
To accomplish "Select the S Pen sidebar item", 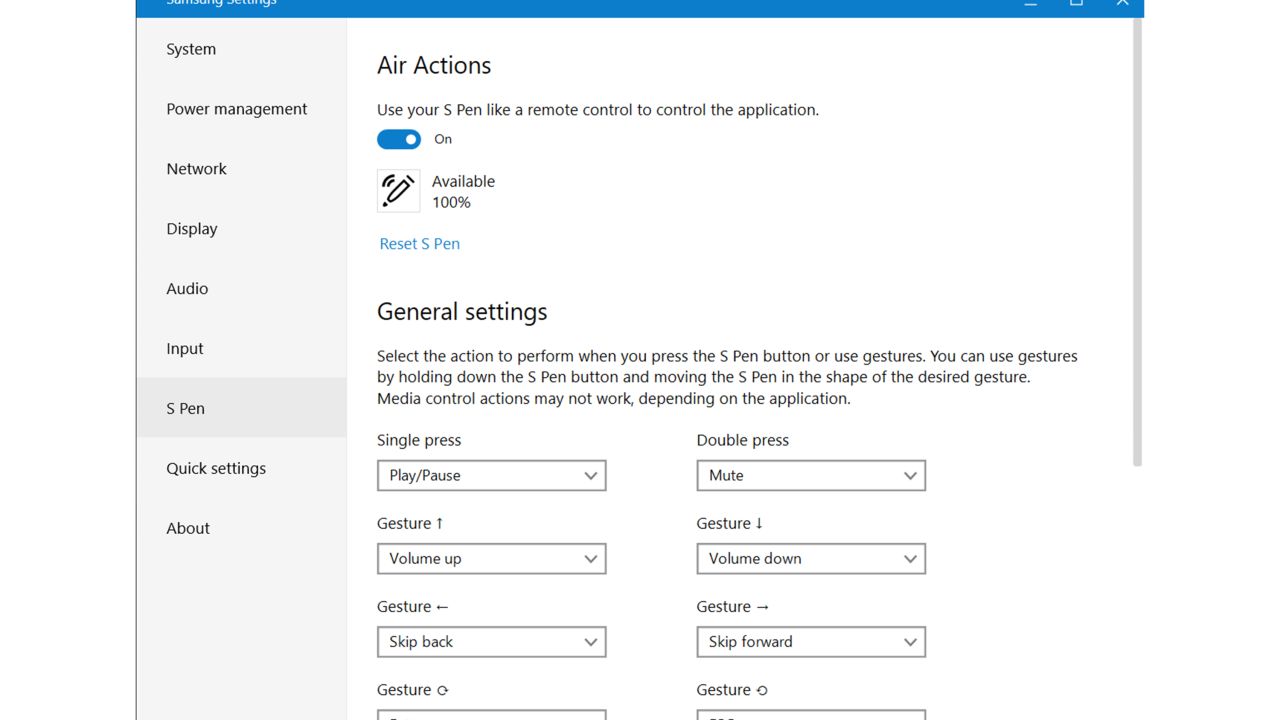I will (x=241, y=408).
